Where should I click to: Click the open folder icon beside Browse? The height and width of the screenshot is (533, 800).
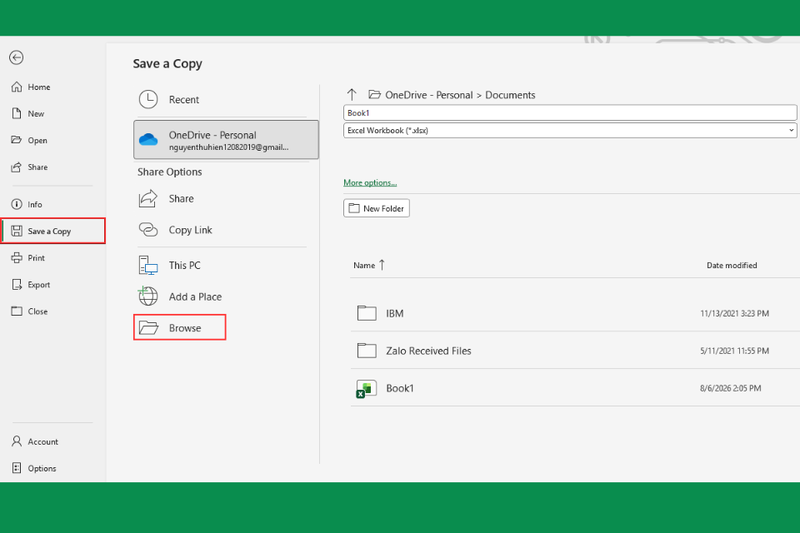point(148,327)
